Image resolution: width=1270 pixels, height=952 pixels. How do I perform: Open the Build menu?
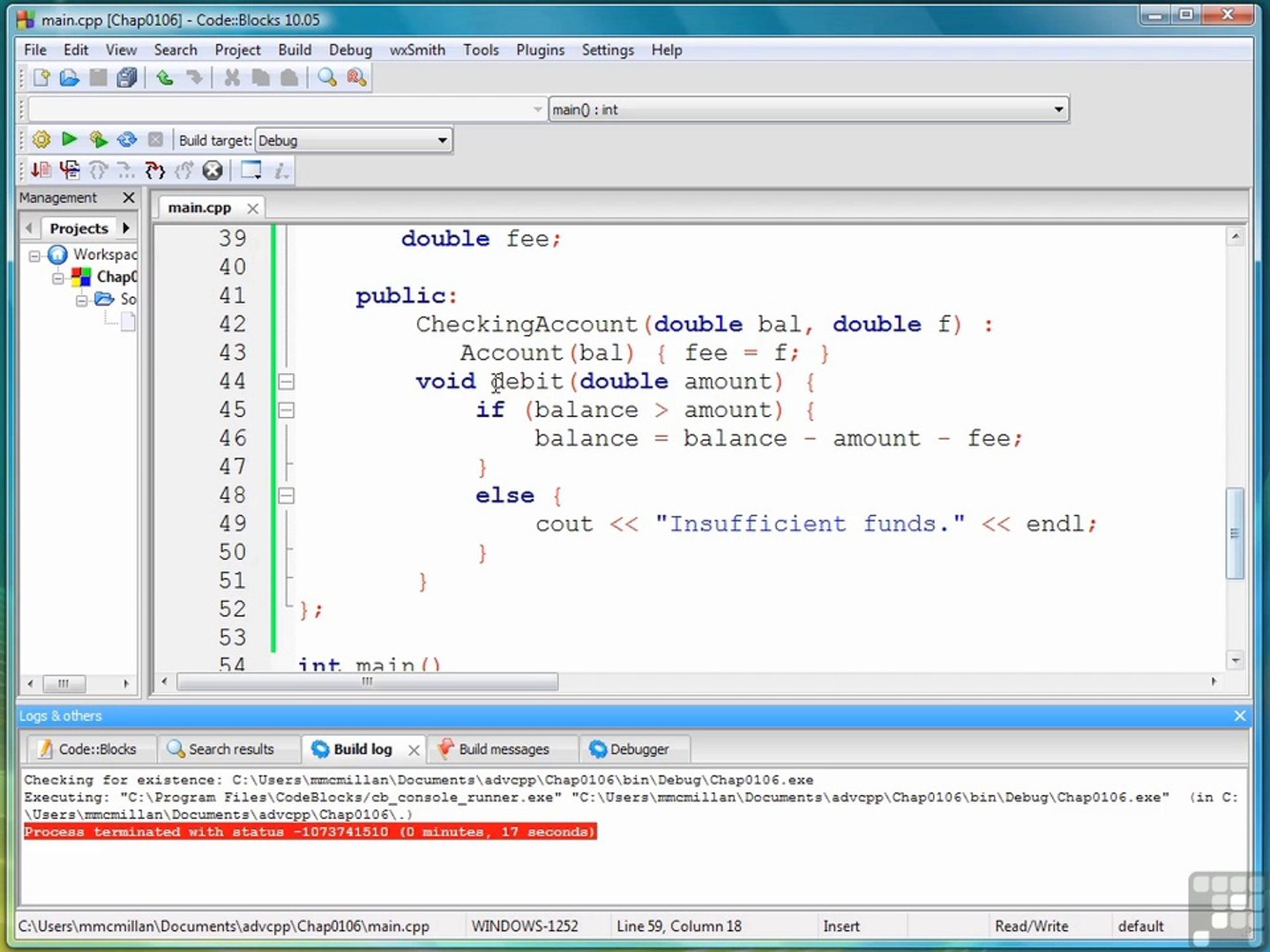point(295,50)
